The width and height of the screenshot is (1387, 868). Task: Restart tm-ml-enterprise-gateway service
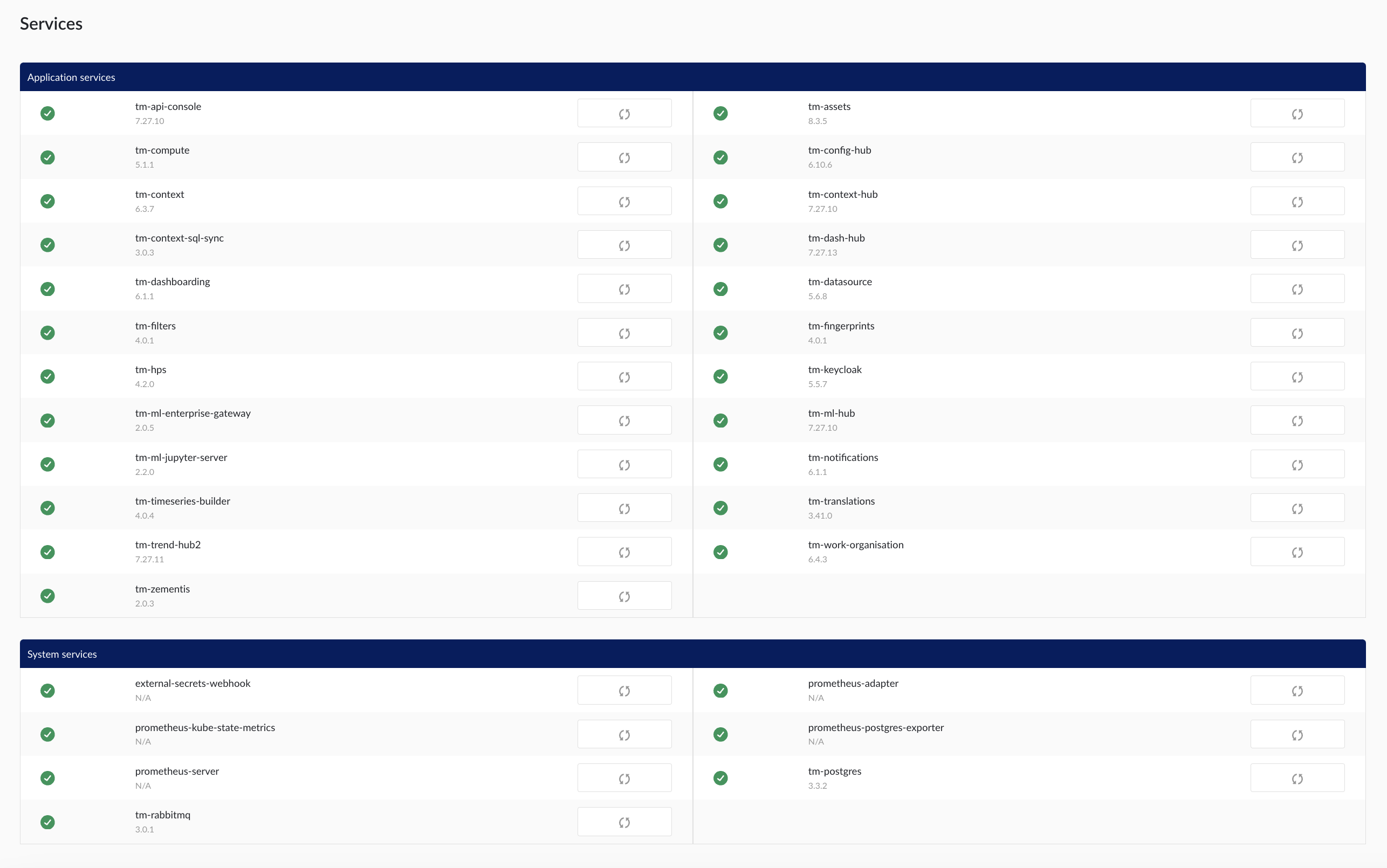click(x=624, y=419)
